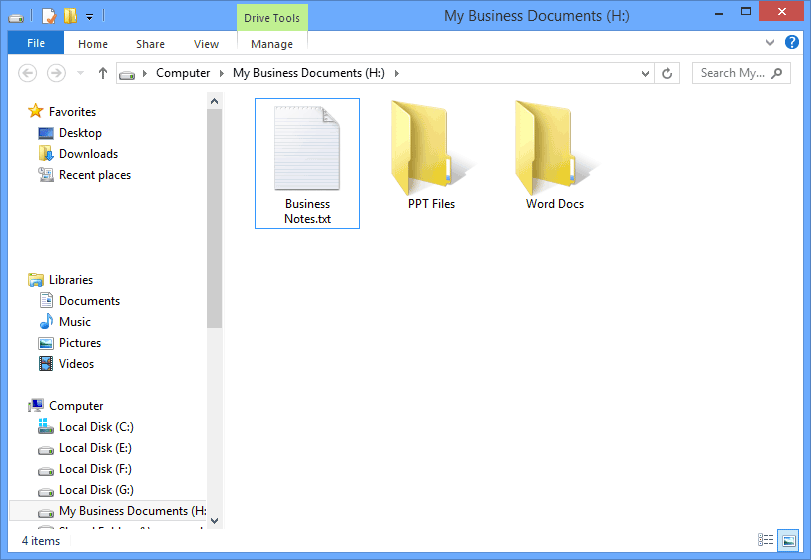Screen dimensions: 811x560
Task: Click navigation pane scroll down arrow
Action: pyautogui.click(x=215, y=521)
